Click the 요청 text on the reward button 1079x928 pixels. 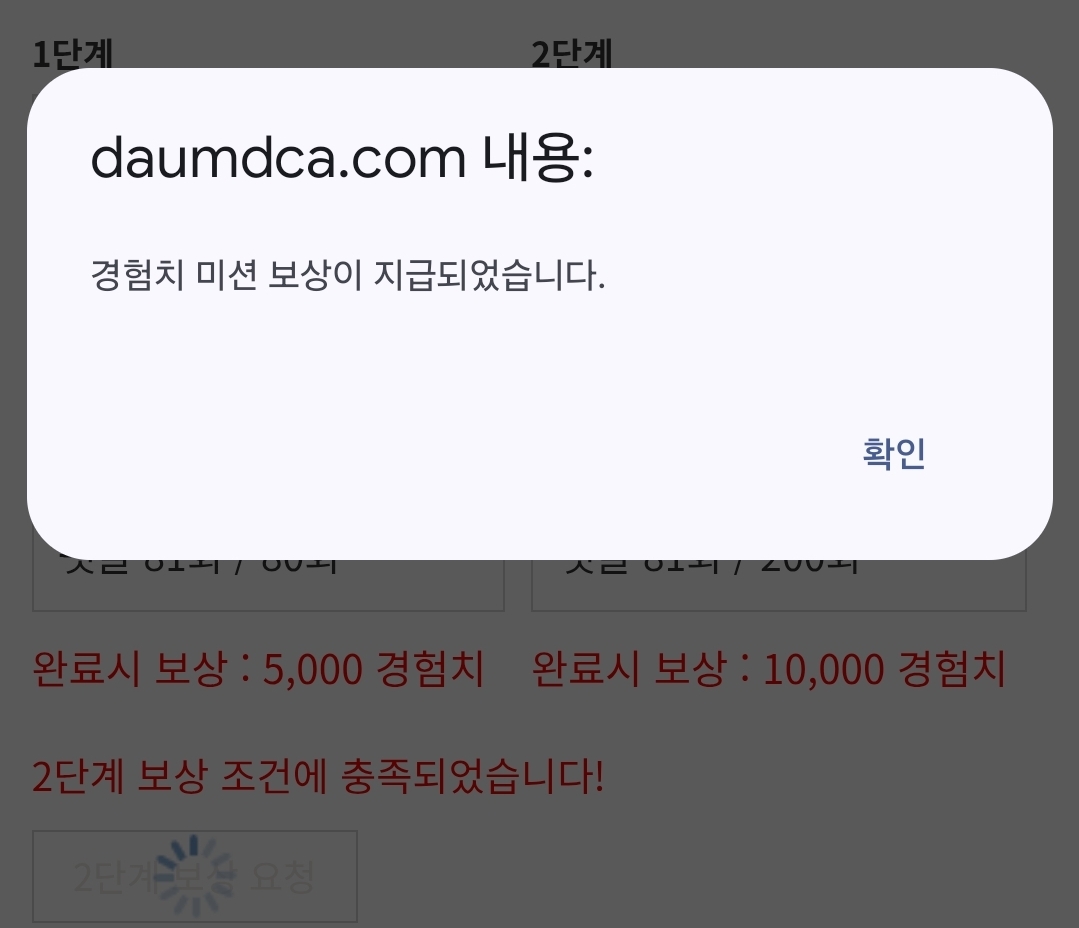tap(282, 876)
